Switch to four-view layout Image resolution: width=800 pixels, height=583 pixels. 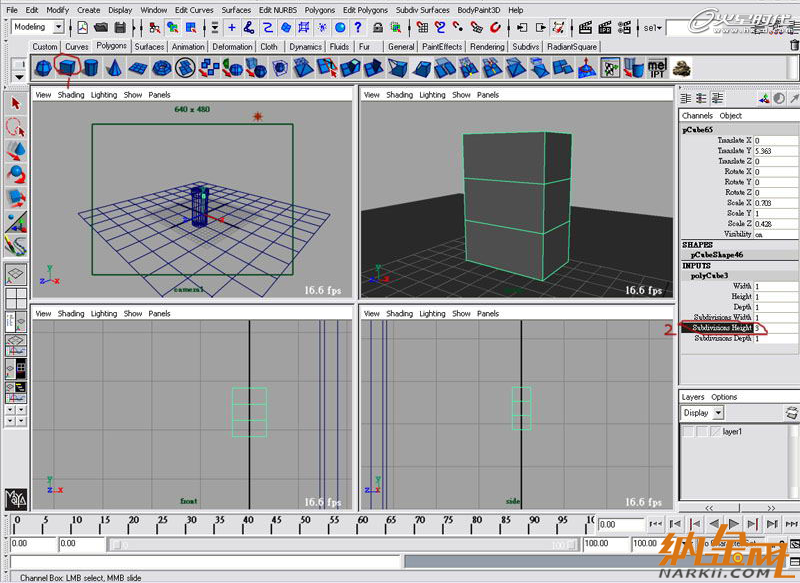[16, 299]
